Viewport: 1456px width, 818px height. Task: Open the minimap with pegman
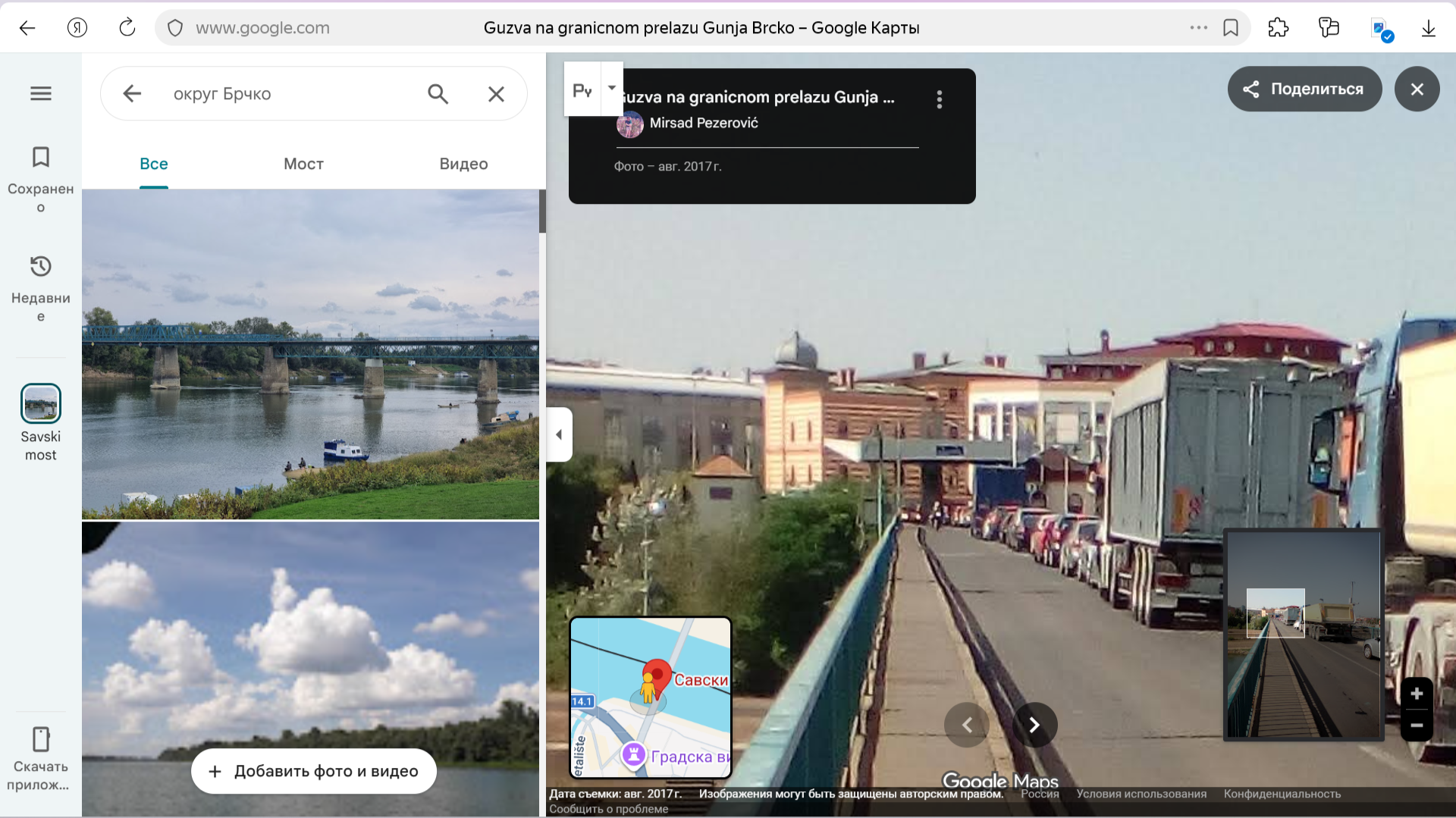tap(650, 697)
